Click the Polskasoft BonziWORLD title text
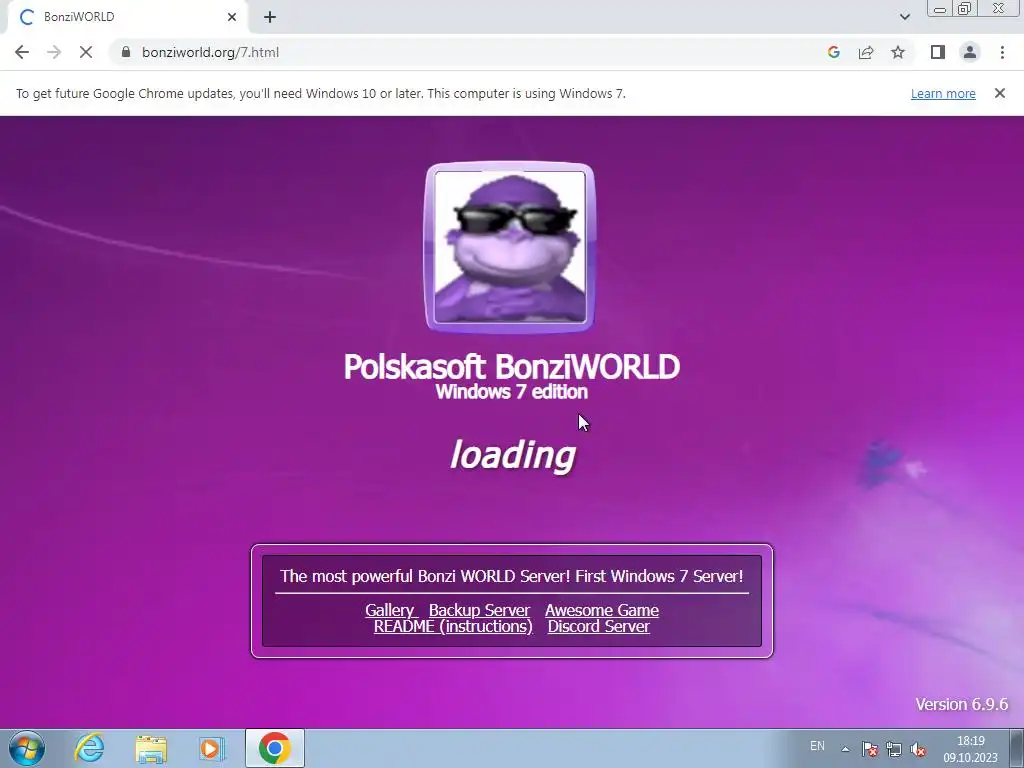The width and height of the screenshot is (1024, 768). click(x=511, y=366)
